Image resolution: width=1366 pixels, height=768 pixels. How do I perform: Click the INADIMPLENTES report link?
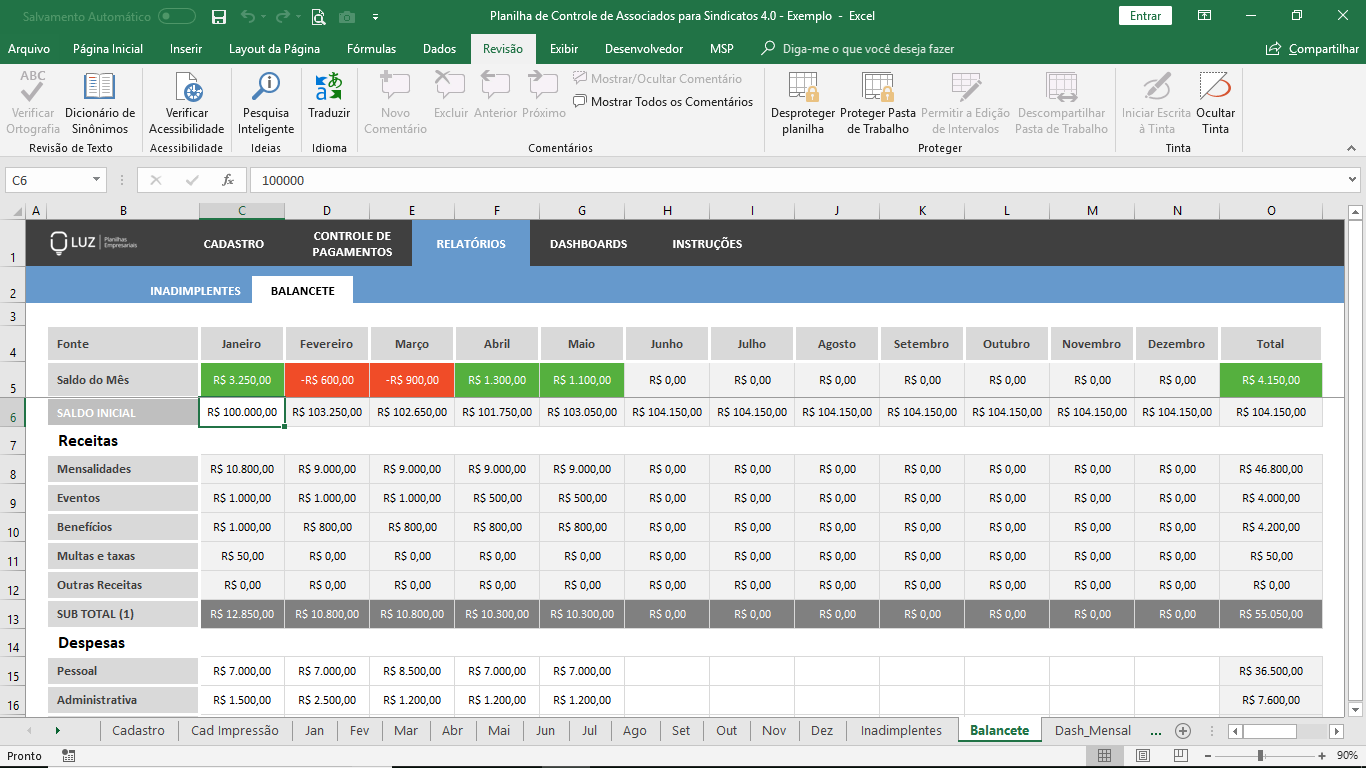(195, 291)
